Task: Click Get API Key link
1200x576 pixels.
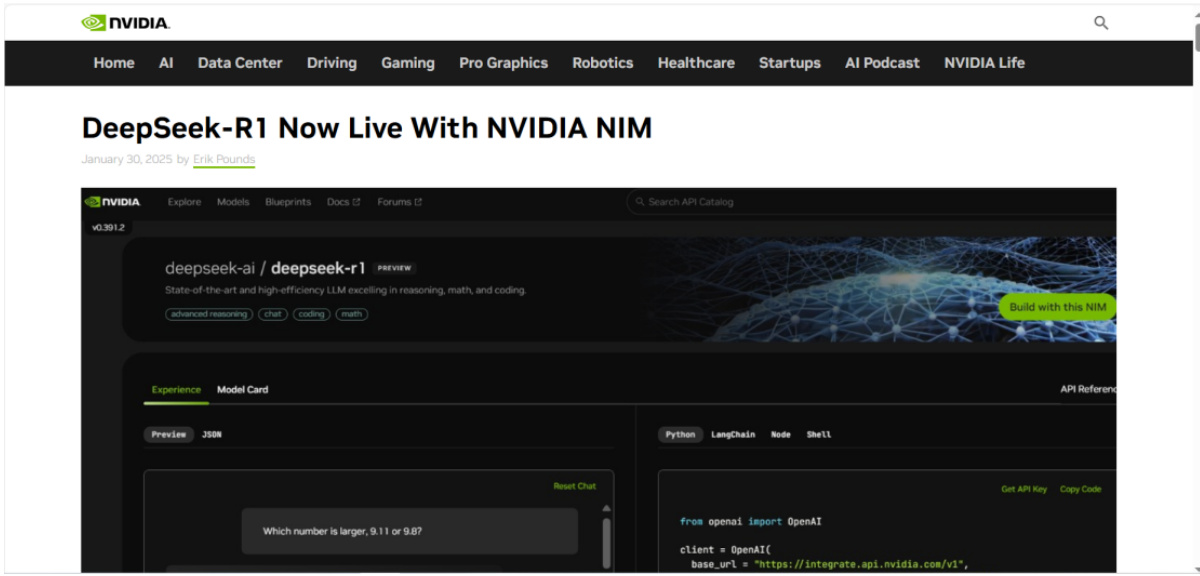Action: [1024, 490]
